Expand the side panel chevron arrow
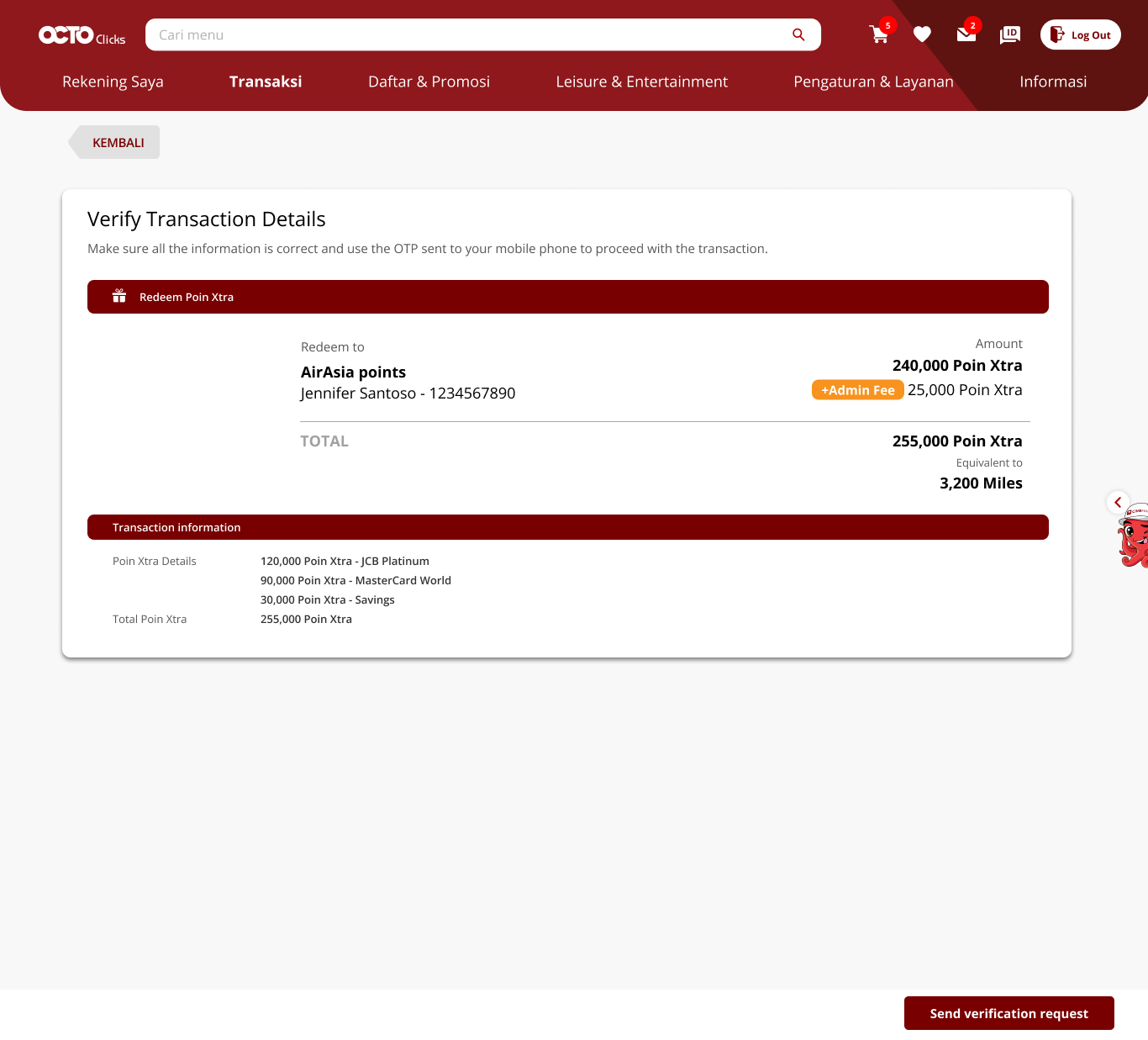This screenshot has width=1148, height=1040. click(x=1118, y=503)
